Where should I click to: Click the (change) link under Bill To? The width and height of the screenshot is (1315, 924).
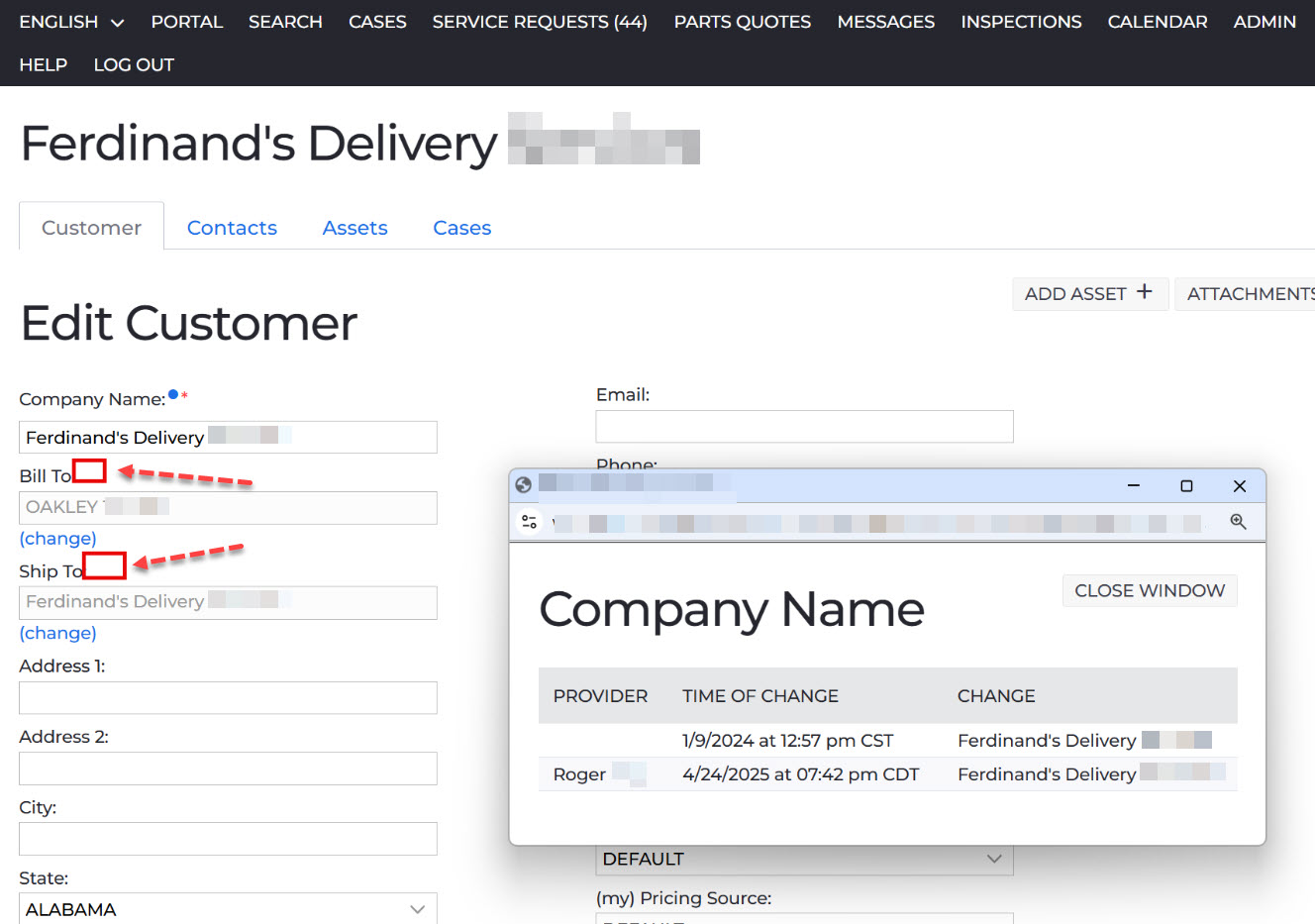[57, 538]
